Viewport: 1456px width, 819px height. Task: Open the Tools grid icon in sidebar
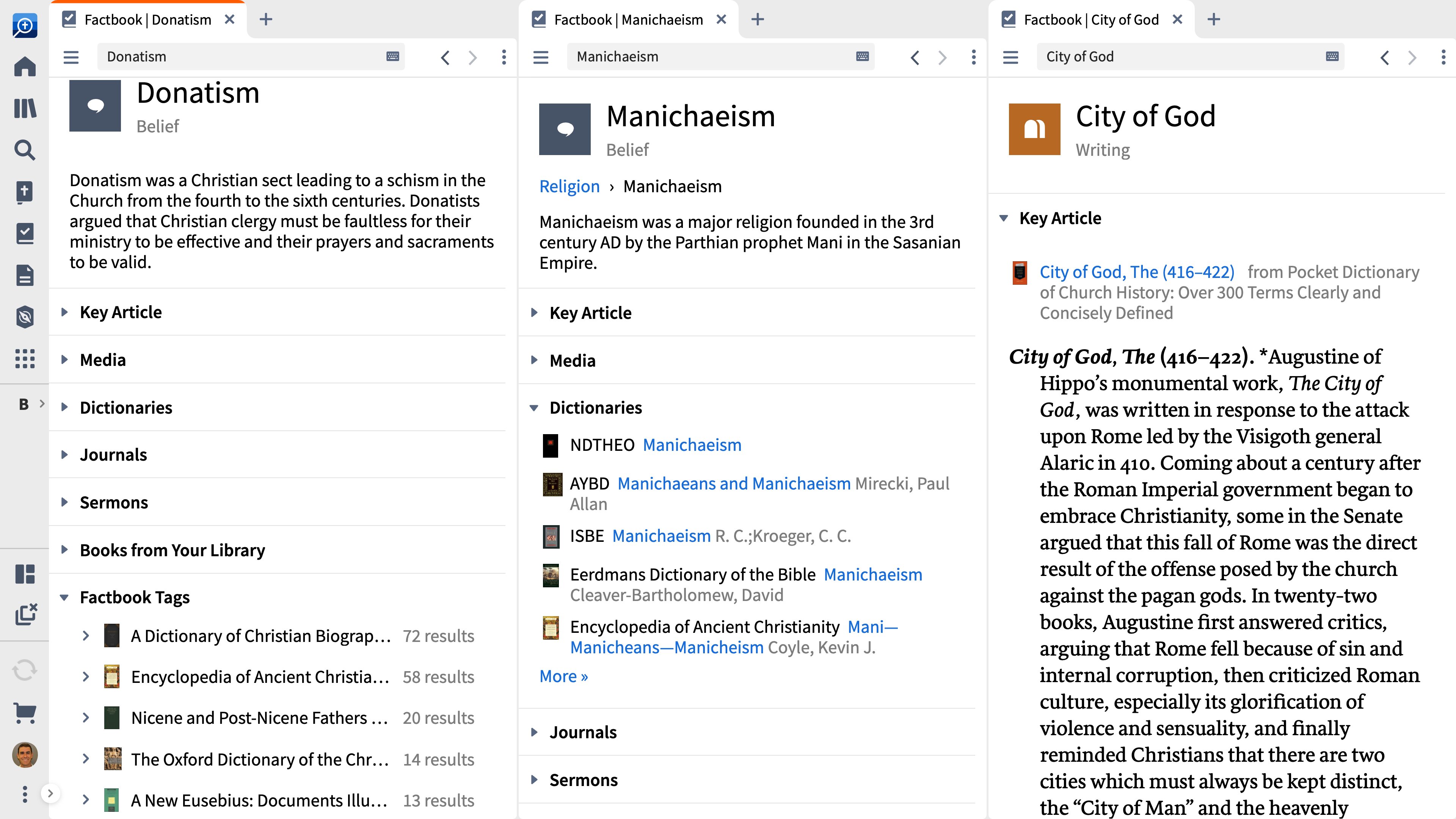pyautogui.click(x=25, y=359)
